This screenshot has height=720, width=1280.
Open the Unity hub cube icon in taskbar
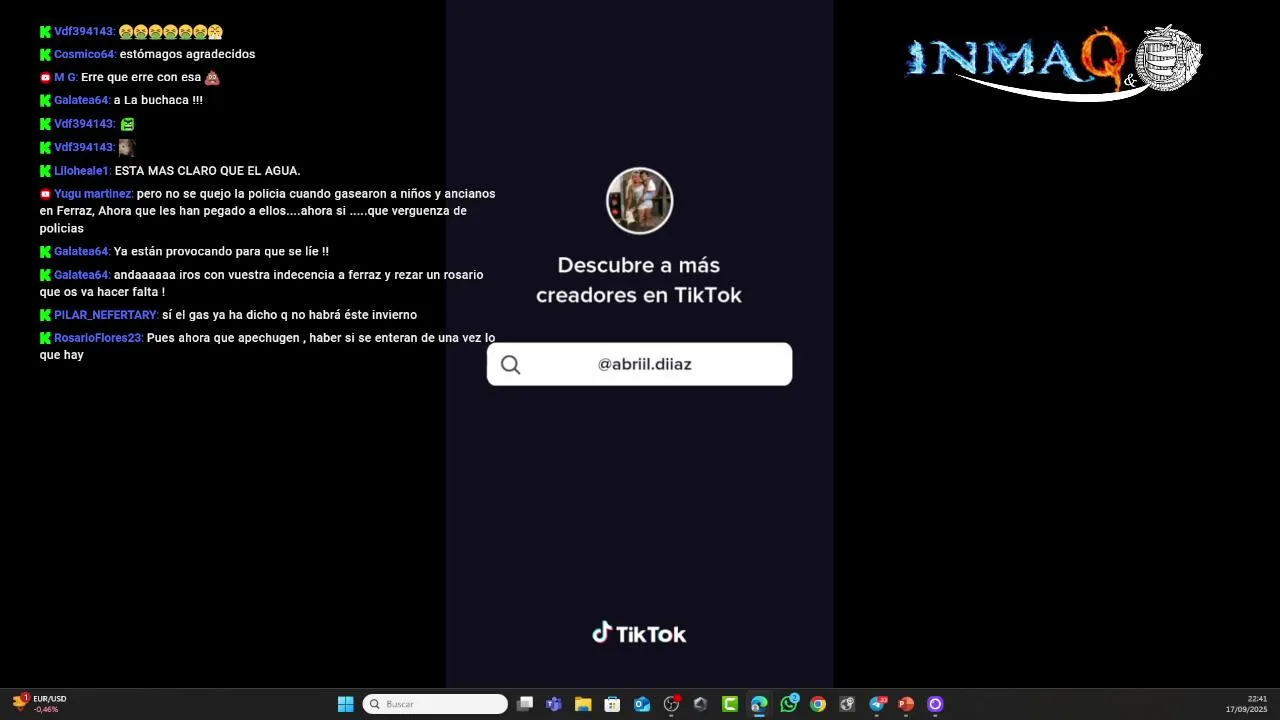pos(700,704)
